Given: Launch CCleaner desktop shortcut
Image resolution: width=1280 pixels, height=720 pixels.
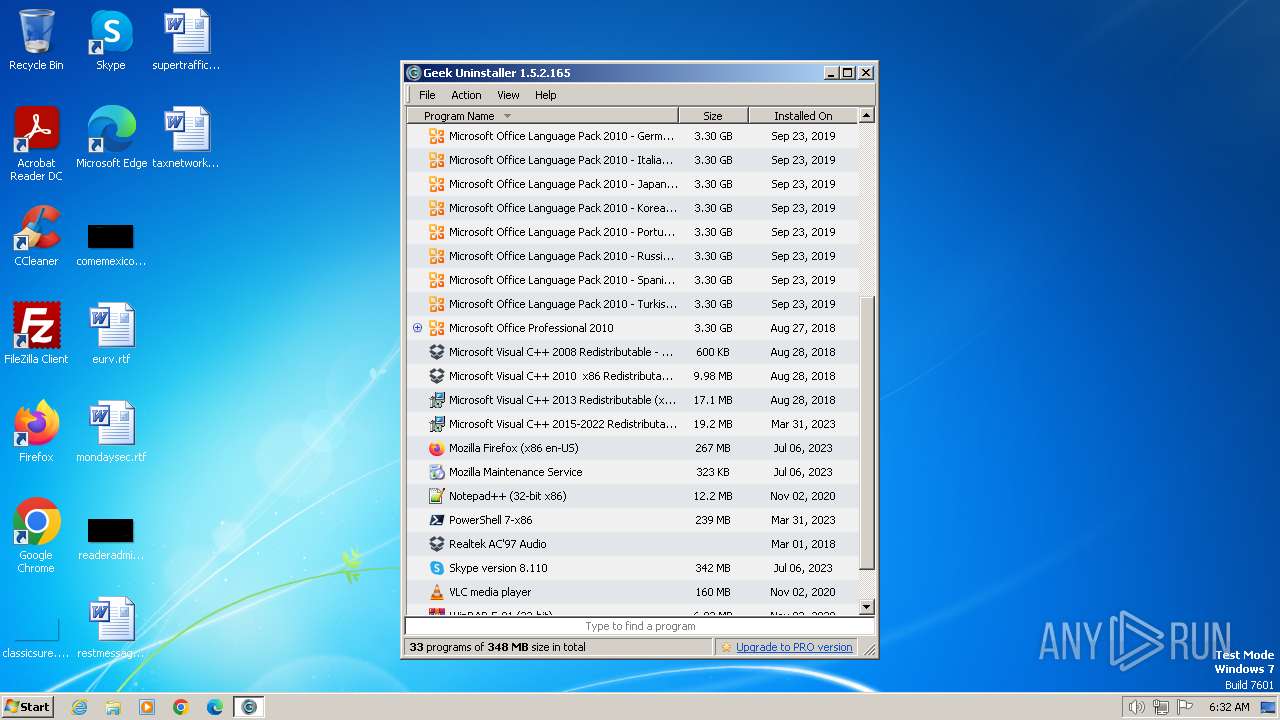Looking at the screenshot, I should click(36, 236).
